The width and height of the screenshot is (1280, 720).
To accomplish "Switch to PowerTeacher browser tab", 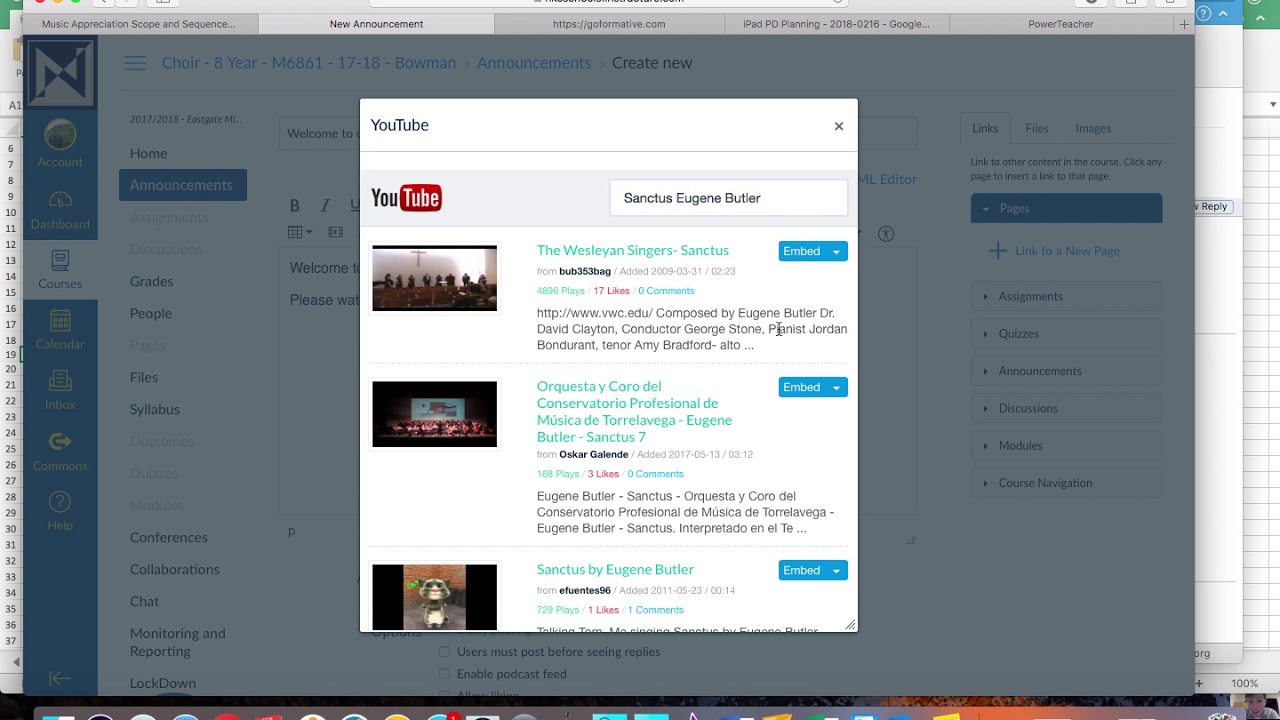I will [x=1061, y=24].
